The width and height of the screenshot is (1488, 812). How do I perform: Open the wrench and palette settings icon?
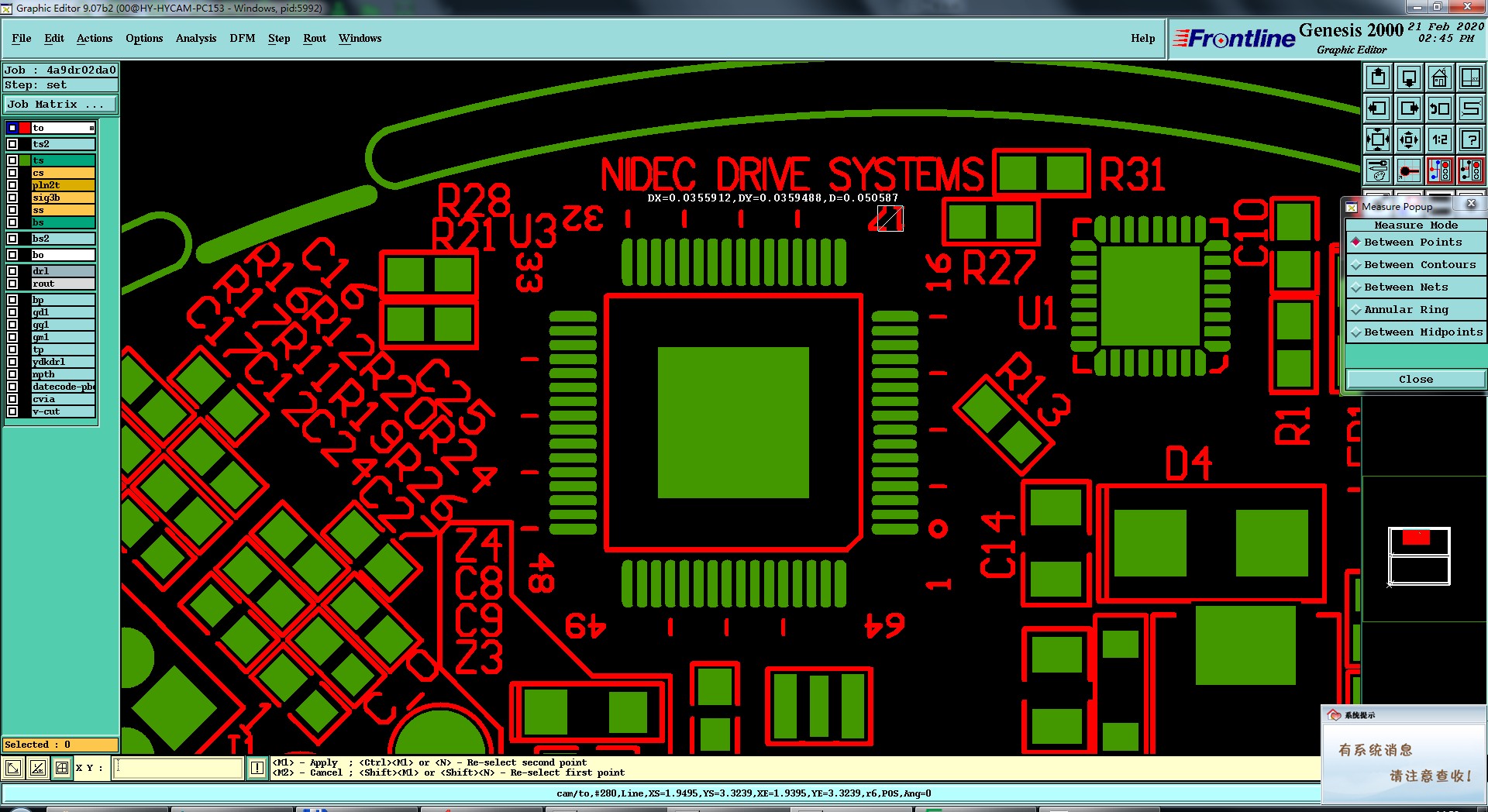(x=1378, y=170)
